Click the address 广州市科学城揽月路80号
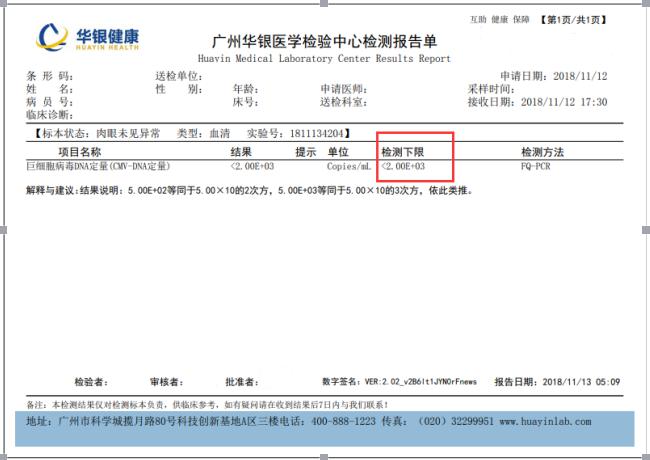This screenshot has width=650, height=460. click(x=117, y=421)
